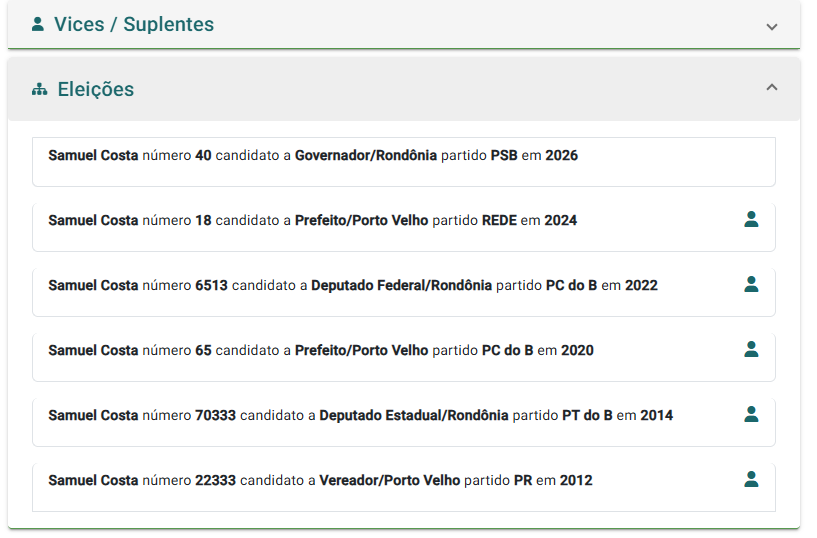Open the 2020 Prefeito/Porto Velho PC do B entry

click(404, 357)
